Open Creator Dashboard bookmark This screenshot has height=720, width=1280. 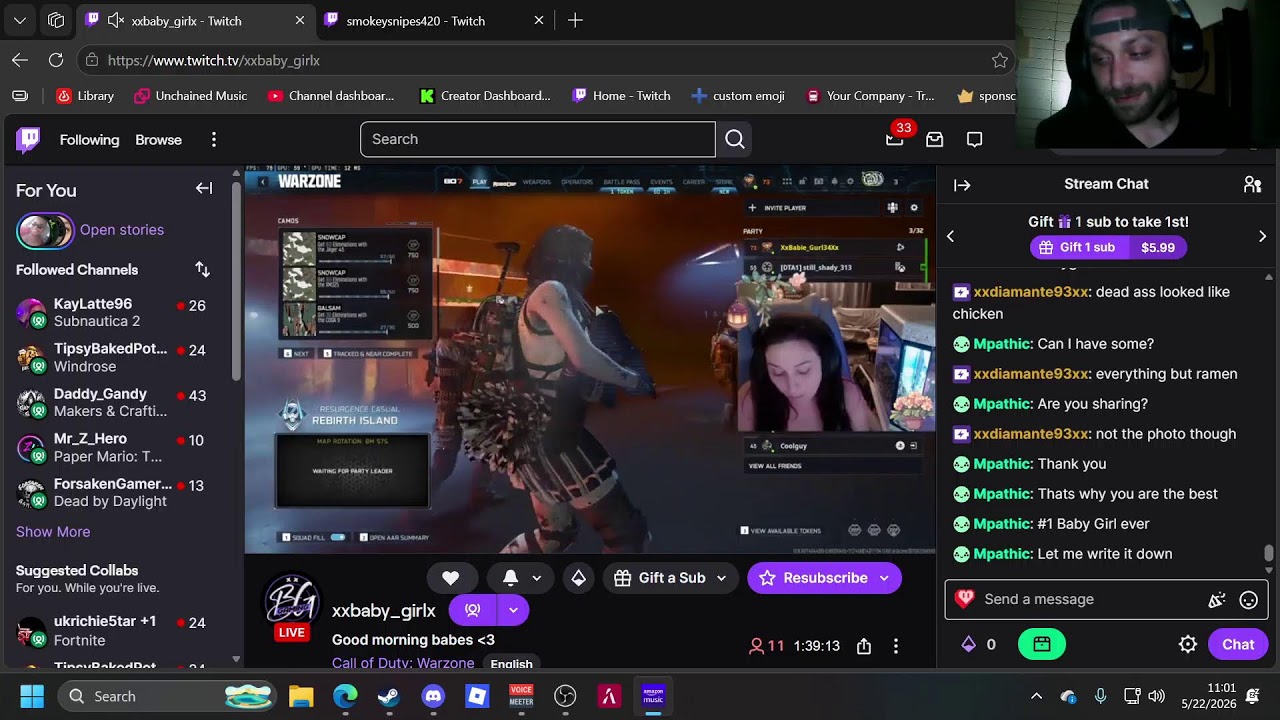click(485, 96)
